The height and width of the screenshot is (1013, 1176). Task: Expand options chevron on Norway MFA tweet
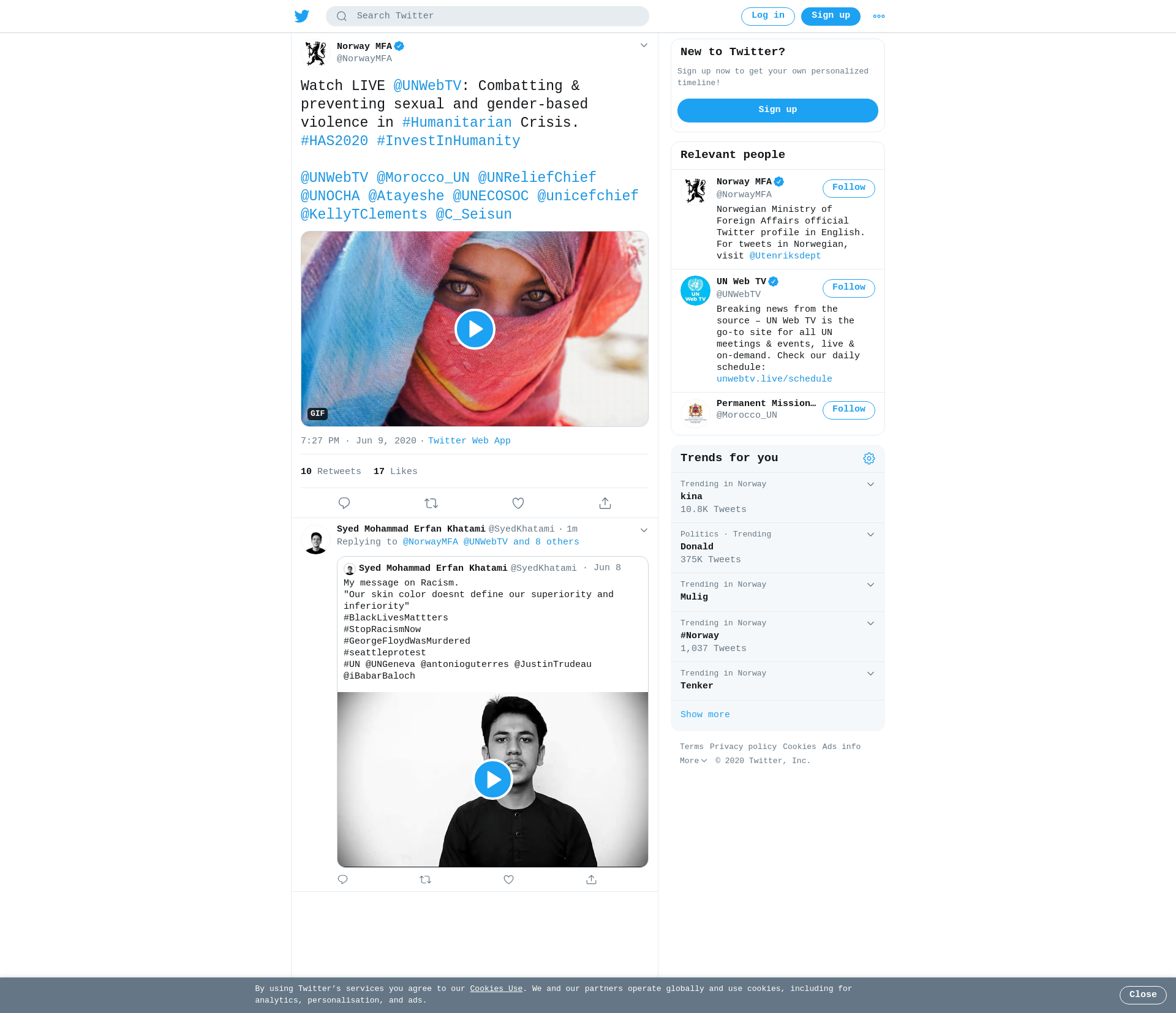pyautogui.click(x=644, y=45)
